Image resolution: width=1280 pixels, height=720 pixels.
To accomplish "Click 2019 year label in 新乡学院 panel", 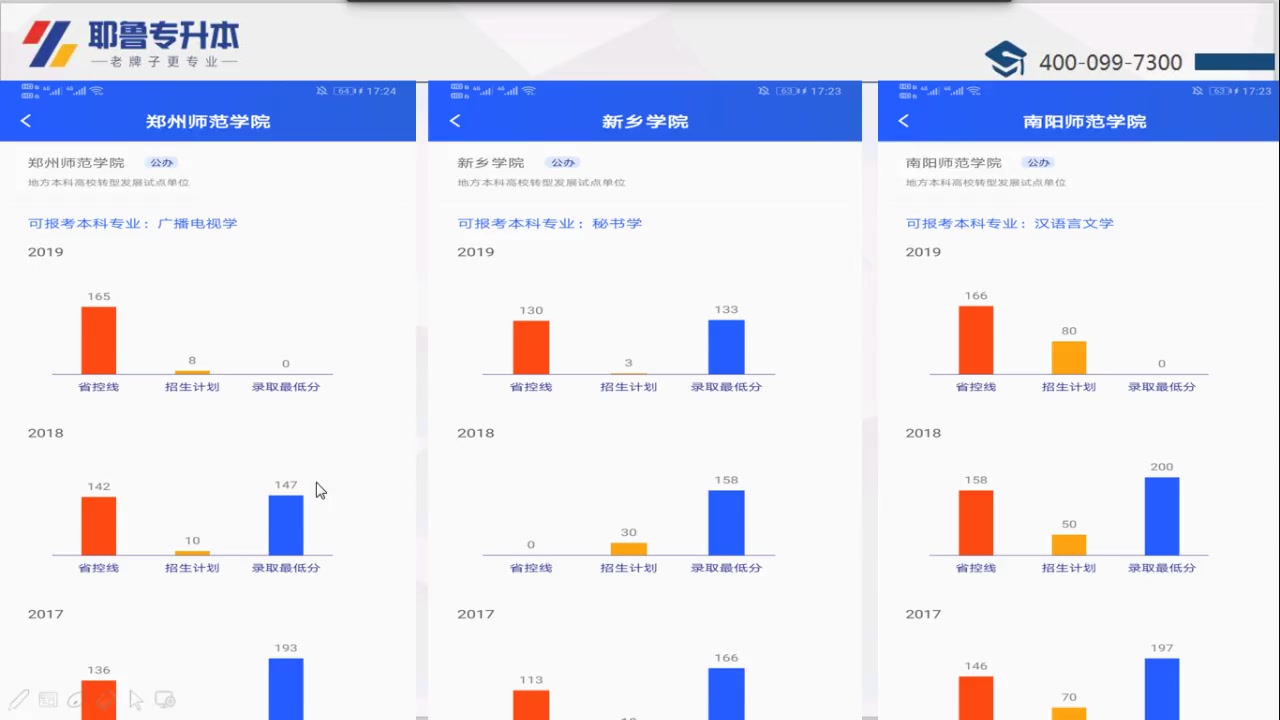I will (476, 252).
